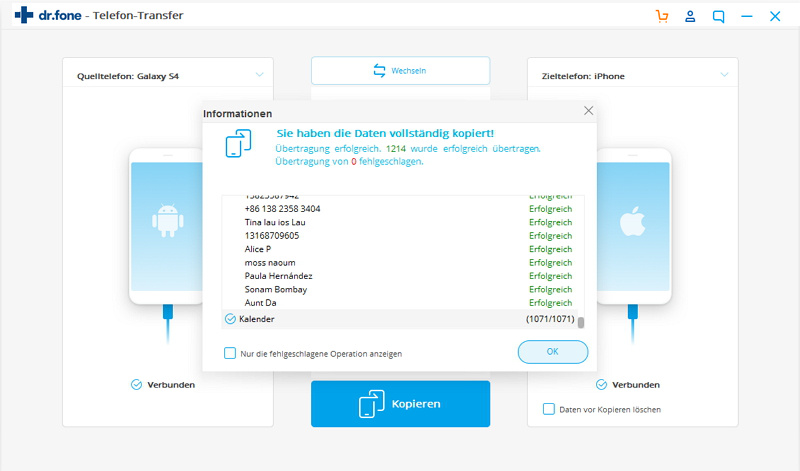The image size is (800, 471).
Task: Click the dr.fone logo
Action: [48, 15]
